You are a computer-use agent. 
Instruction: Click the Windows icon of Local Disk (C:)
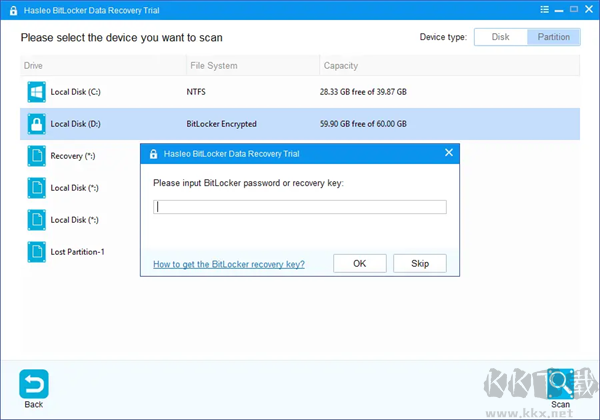[36, 92]
